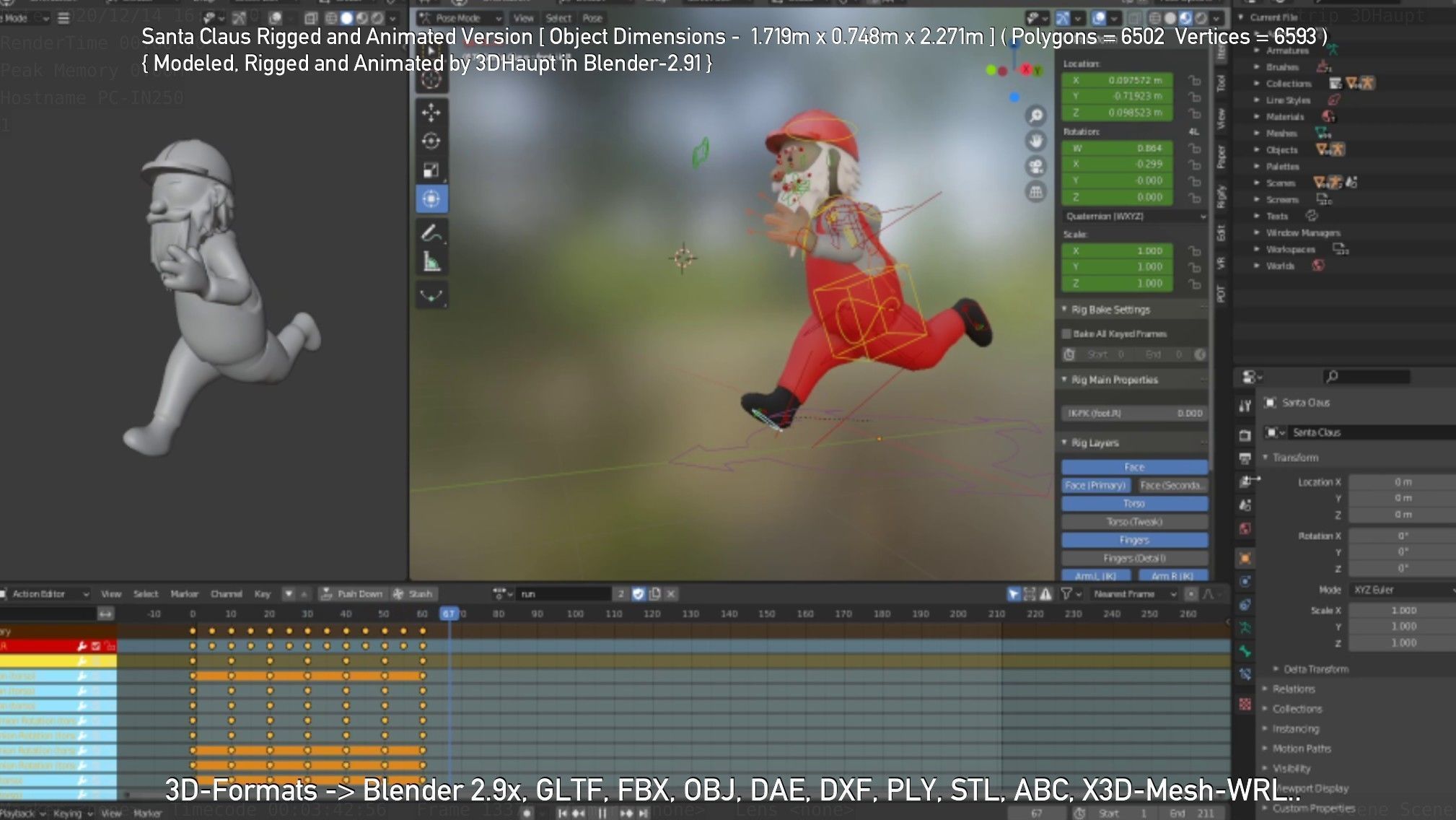Toggle Only Show Selected filter in Action Editor
The image size is (1456, 820).
(1013, 593)
